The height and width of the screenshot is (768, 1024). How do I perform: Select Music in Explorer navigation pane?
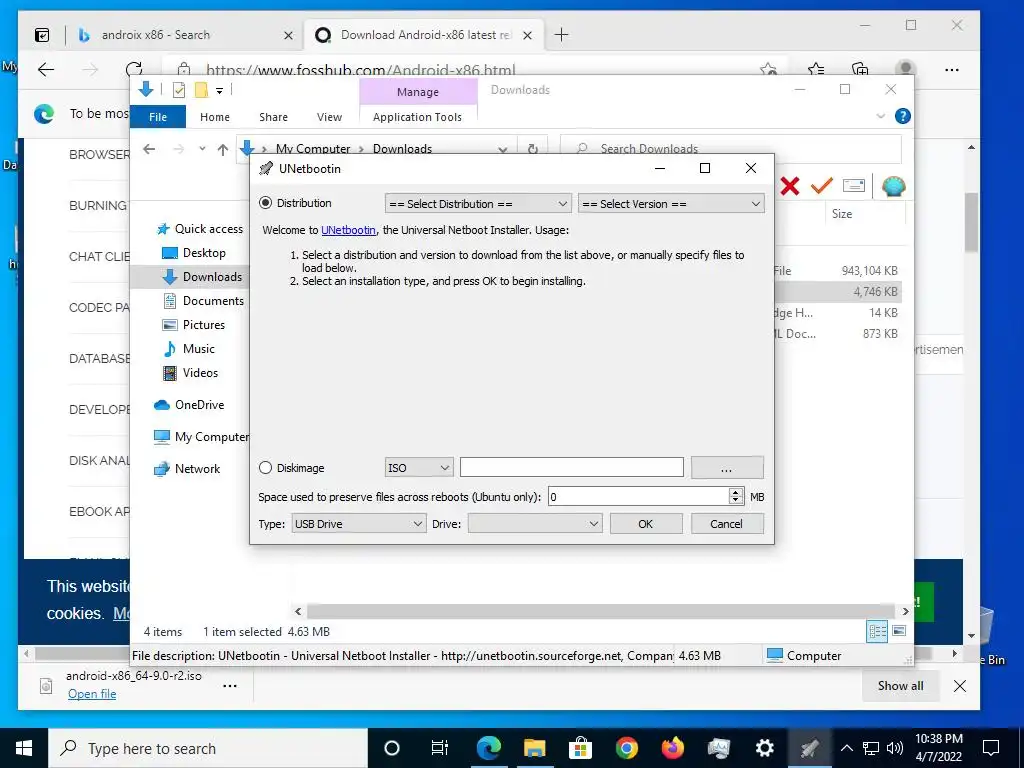[199, 349]
